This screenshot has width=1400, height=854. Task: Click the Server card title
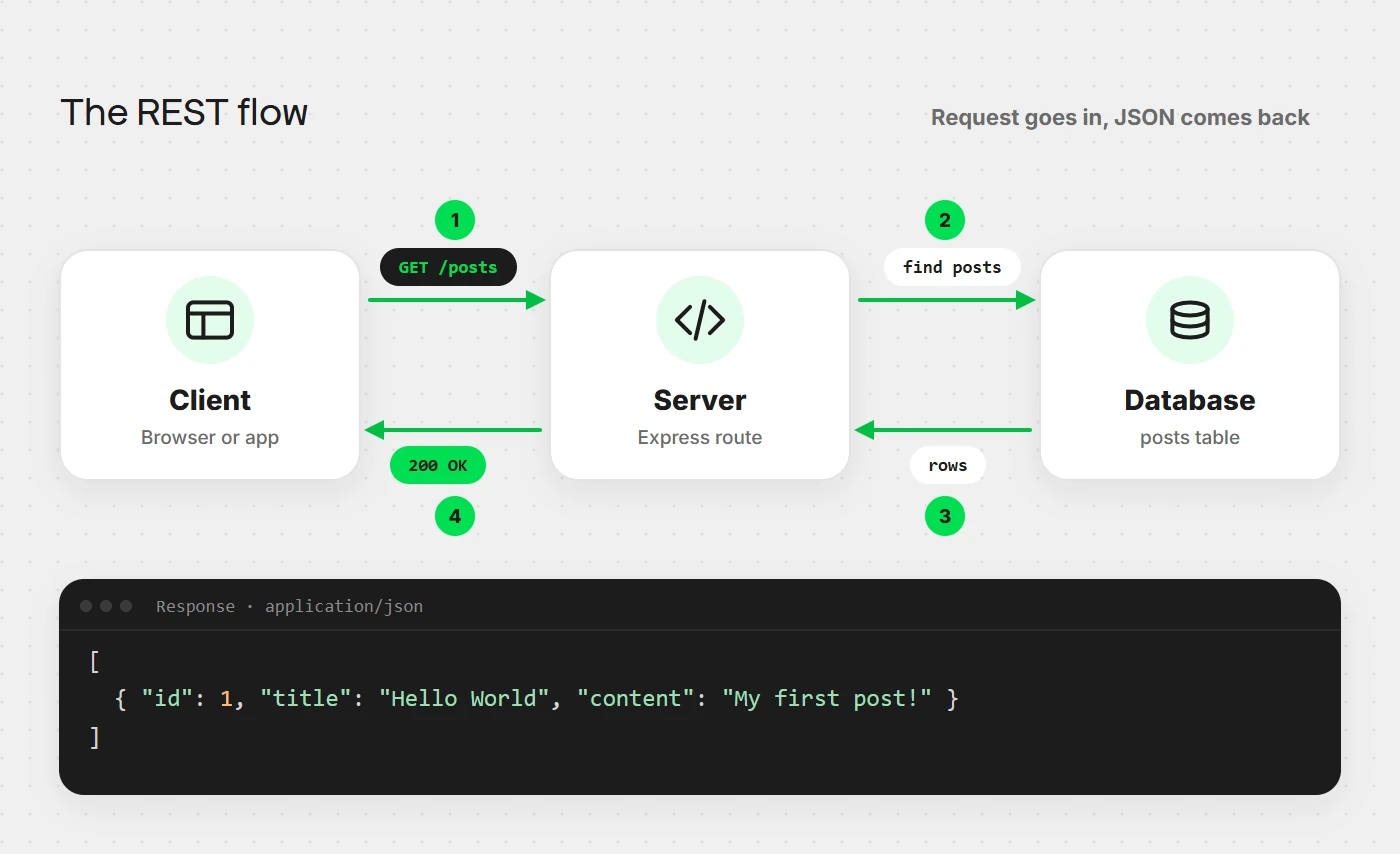(700, 400)
